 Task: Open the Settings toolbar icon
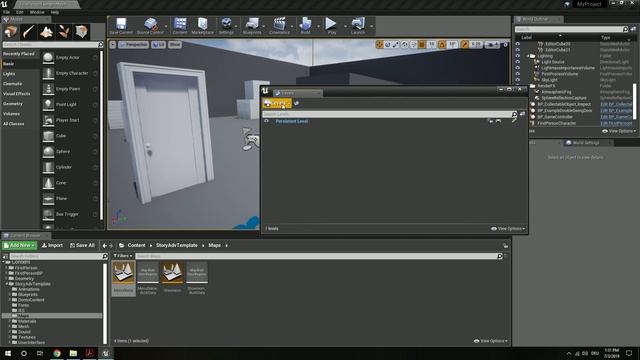click(226, 26)
